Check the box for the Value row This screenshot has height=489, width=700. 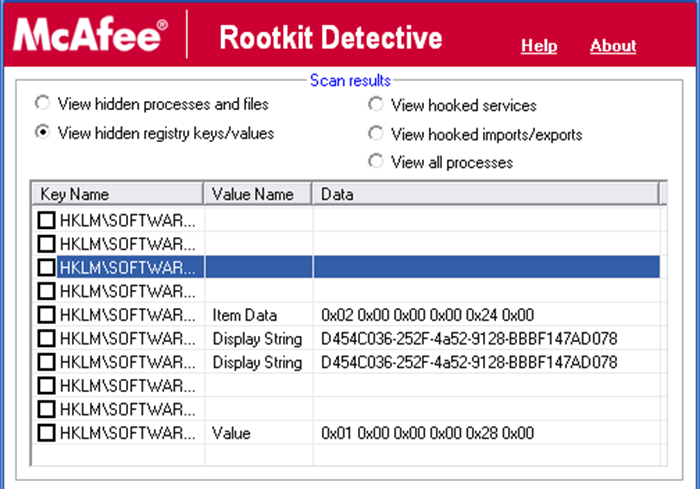tap(46, 433)
